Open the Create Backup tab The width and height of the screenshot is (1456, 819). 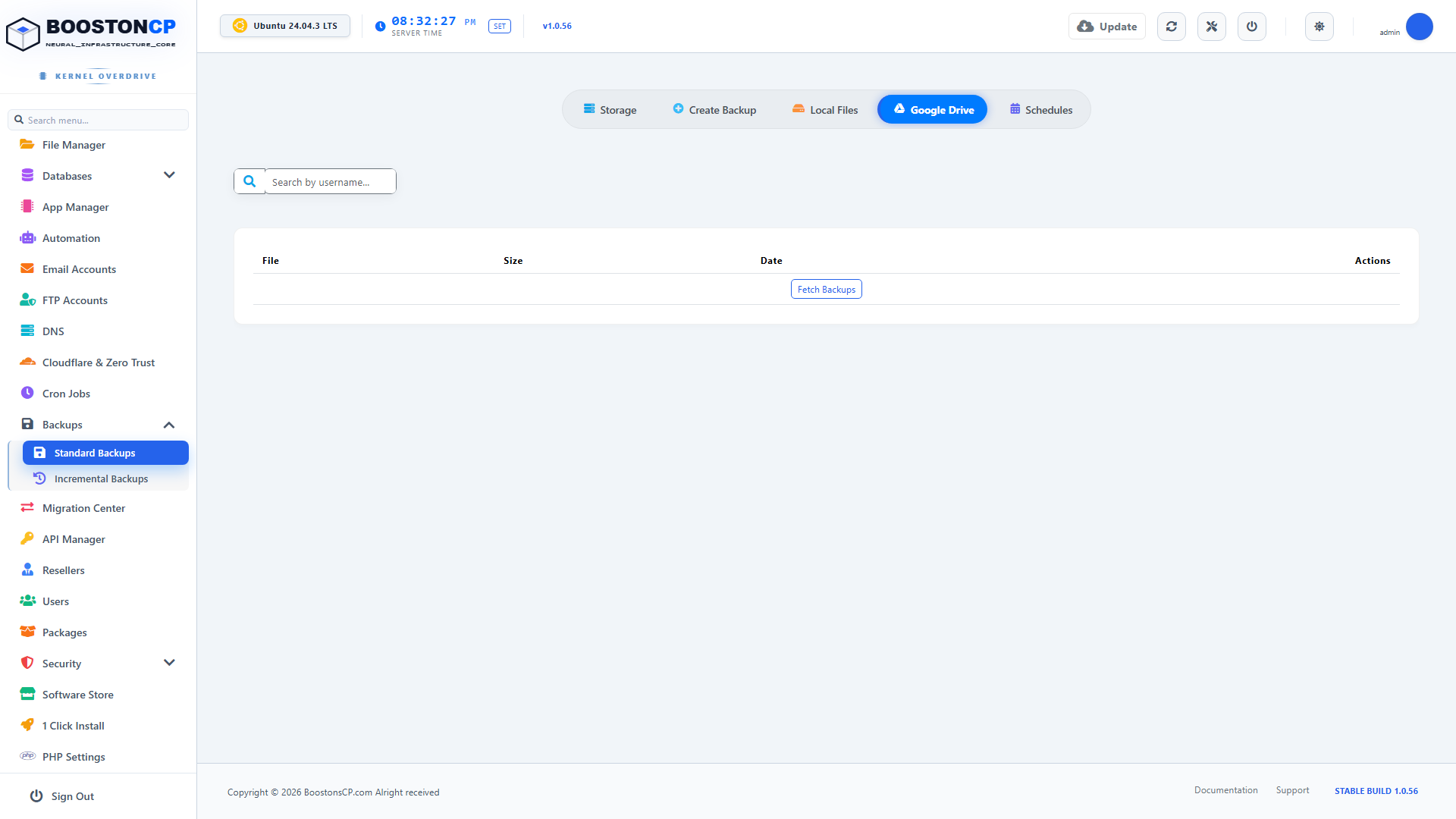(x=714, y=109)
